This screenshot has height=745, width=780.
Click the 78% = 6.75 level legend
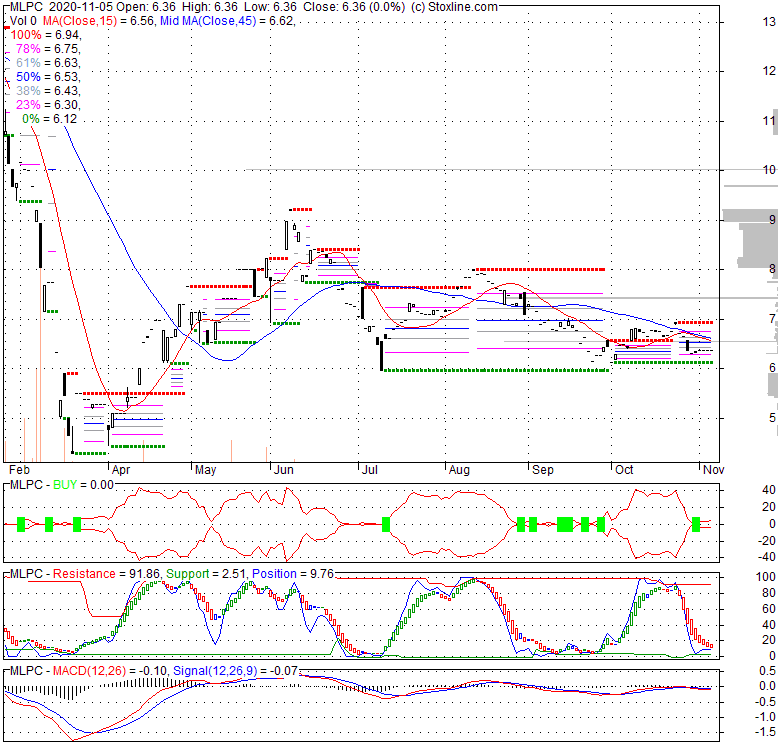point(48,49)
